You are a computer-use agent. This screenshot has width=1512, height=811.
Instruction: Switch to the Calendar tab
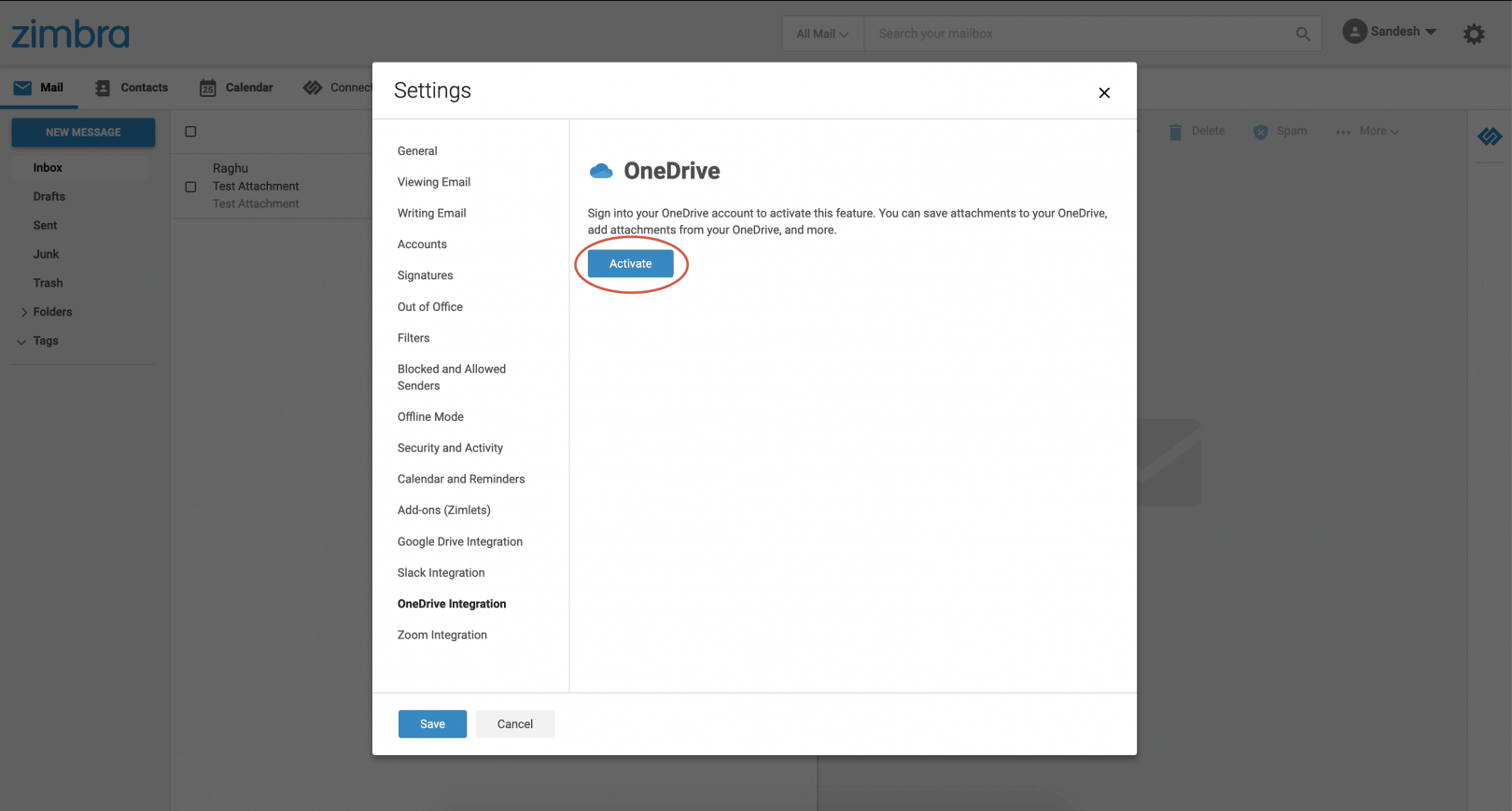pyautogui.click(x=236, y=88)
